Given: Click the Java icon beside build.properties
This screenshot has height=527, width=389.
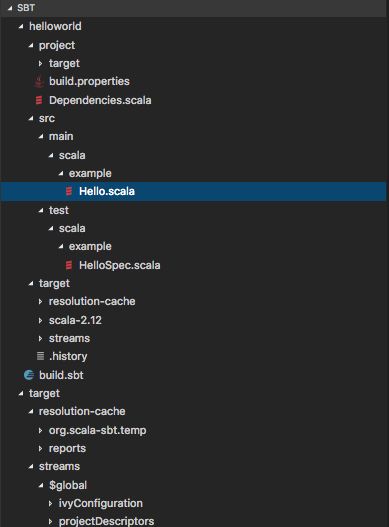Looking at the screenshot, I should point(39,82).
